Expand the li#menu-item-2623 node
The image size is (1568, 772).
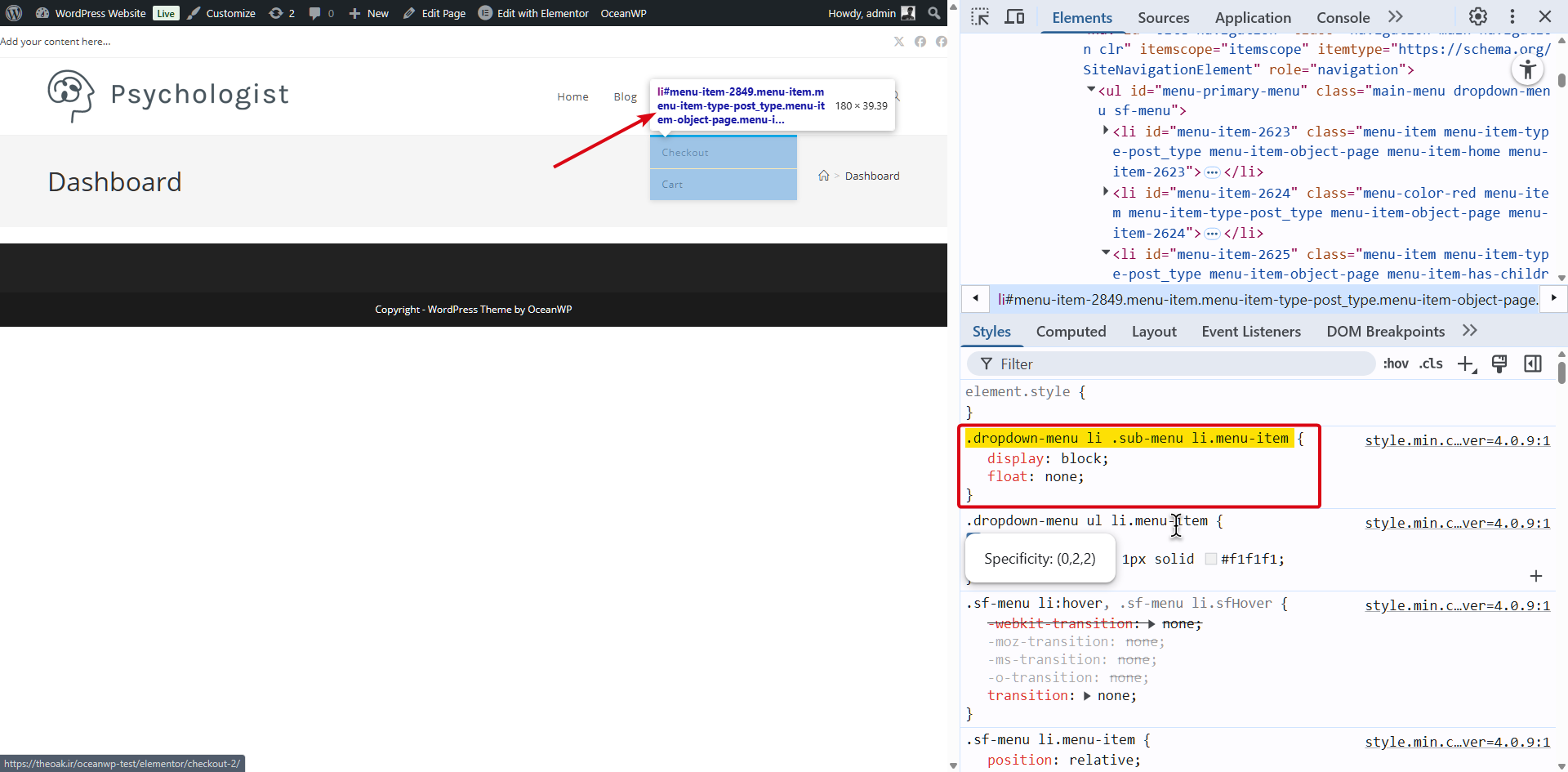(1106, 131)
